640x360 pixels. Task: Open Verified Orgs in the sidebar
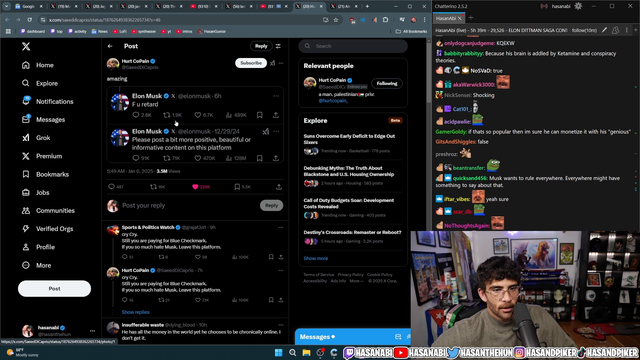click(47, 229)
